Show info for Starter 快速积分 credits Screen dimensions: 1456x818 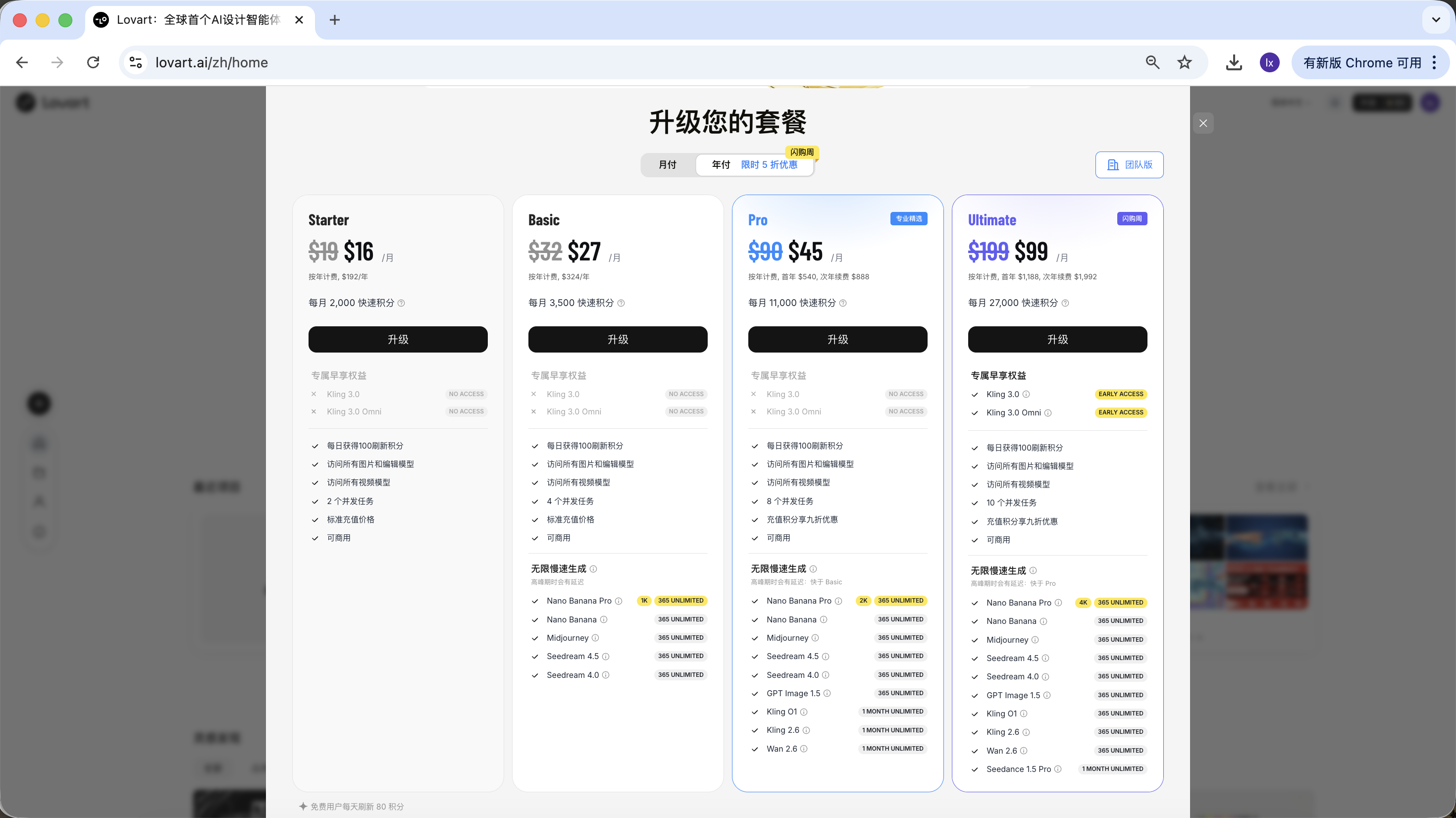coord(401,303)
